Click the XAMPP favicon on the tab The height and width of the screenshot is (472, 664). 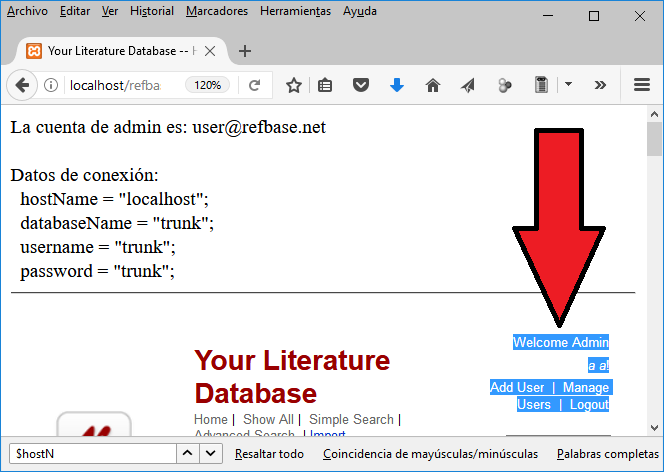click(x=34, y=51)
